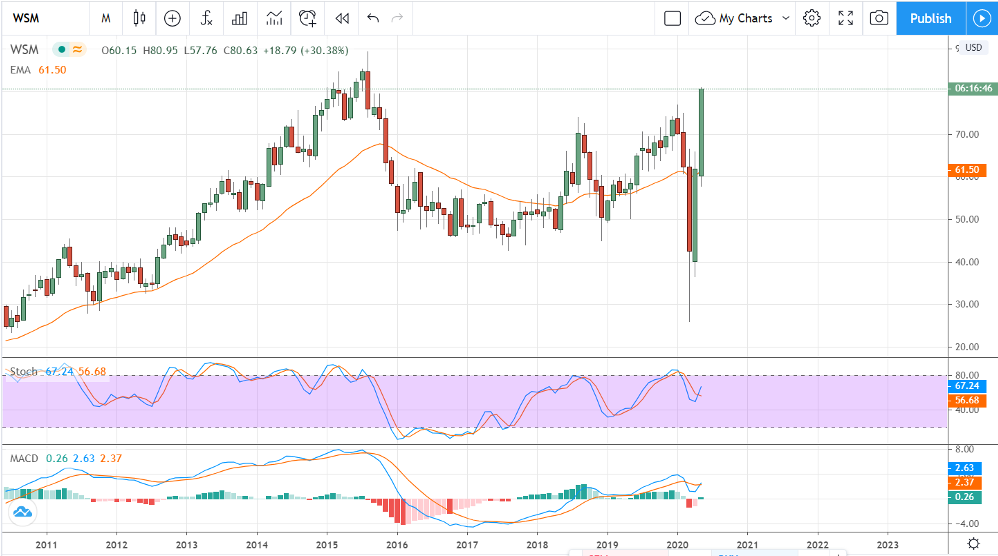This screenshot has height=556, width=998.
Task: Click the Compare or add symbol icon
Action: (x=172, y=18)
